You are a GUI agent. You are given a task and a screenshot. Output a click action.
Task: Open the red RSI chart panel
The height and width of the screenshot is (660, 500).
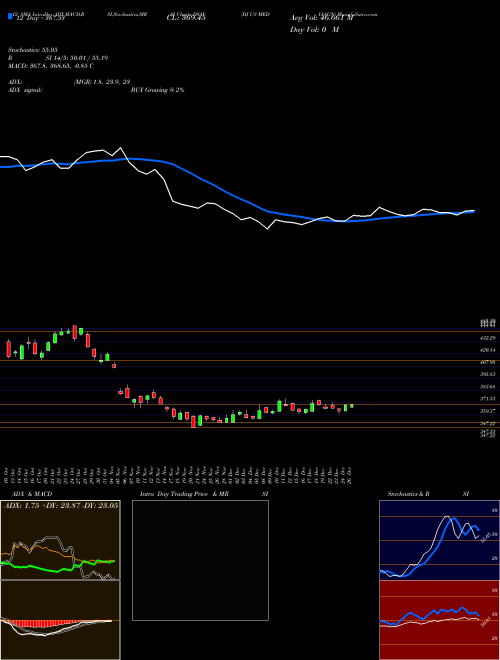439,620
